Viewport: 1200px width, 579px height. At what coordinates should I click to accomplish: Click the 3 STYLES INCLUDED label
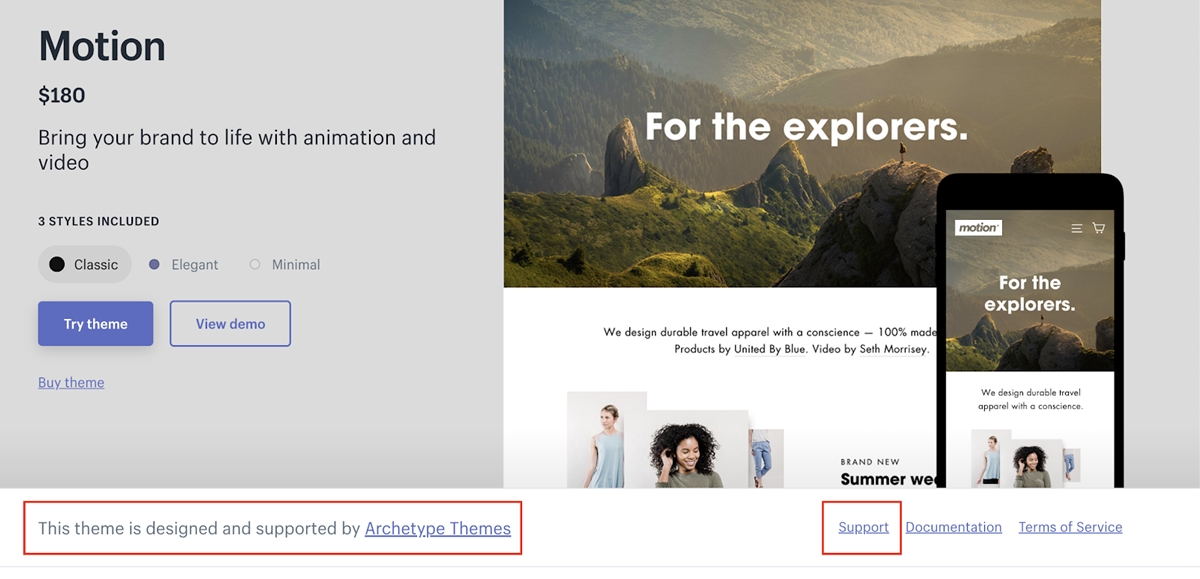[x=99, y=221]
